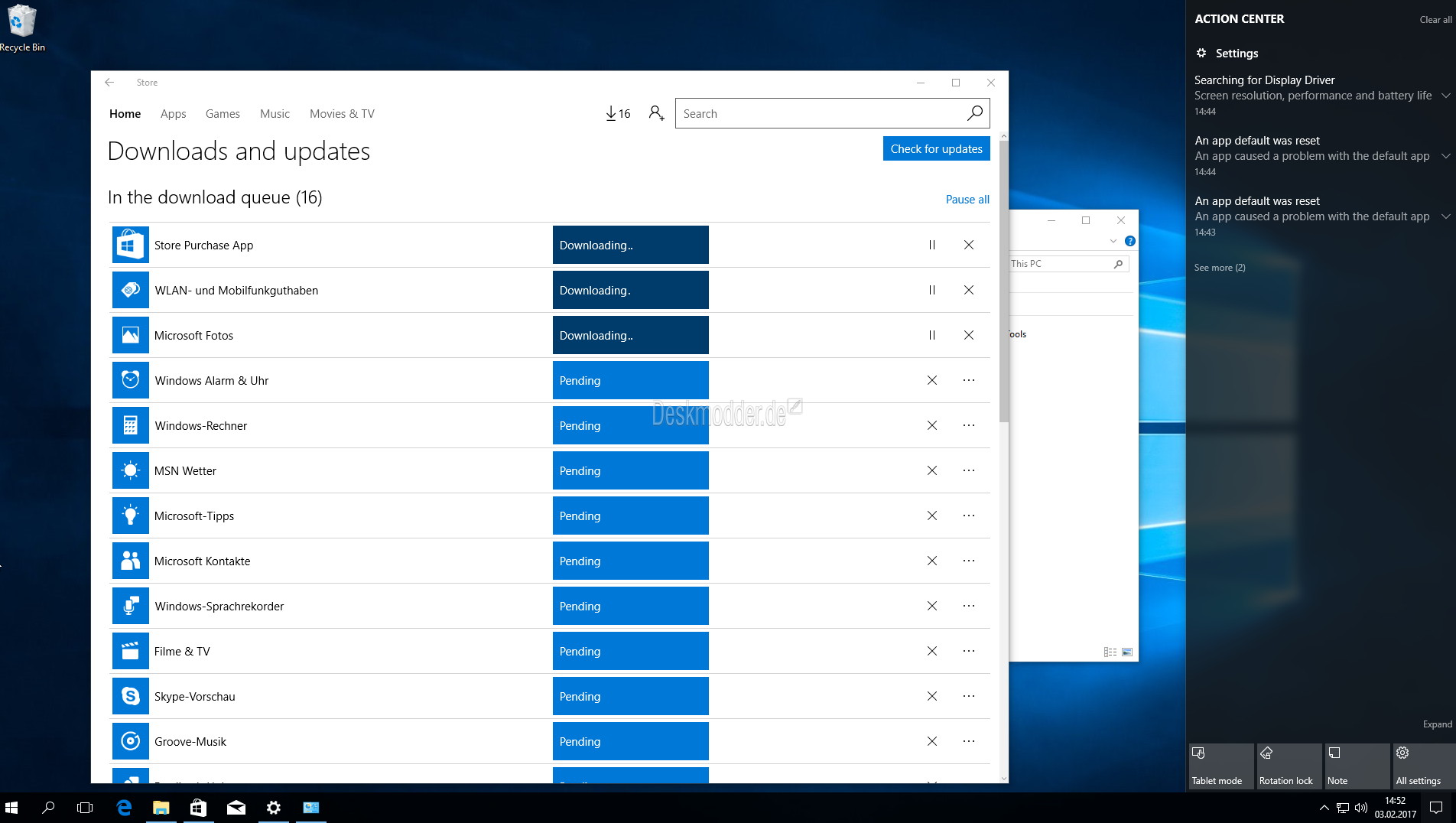Pause the WLAN- und Mobilfunkguthaben download

point(931,290)
